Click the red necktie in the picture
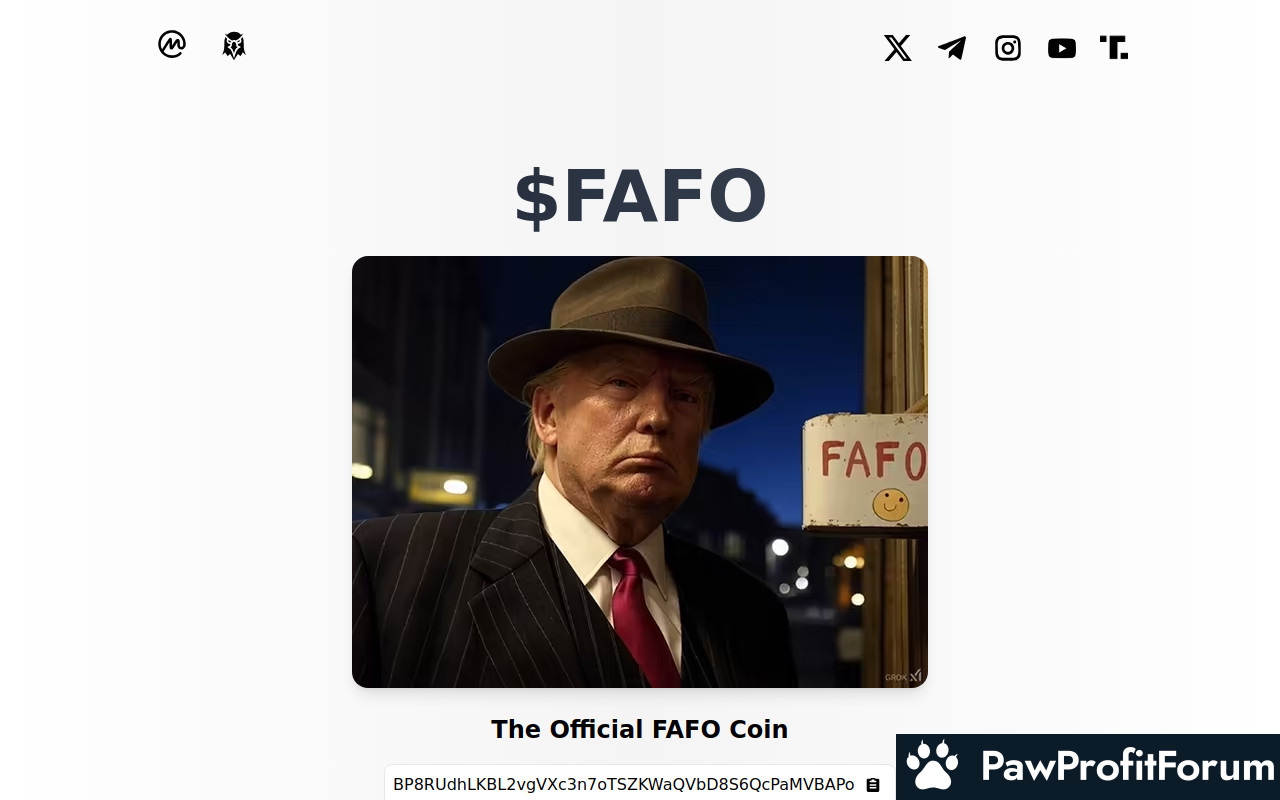 [x=645, y=618]
